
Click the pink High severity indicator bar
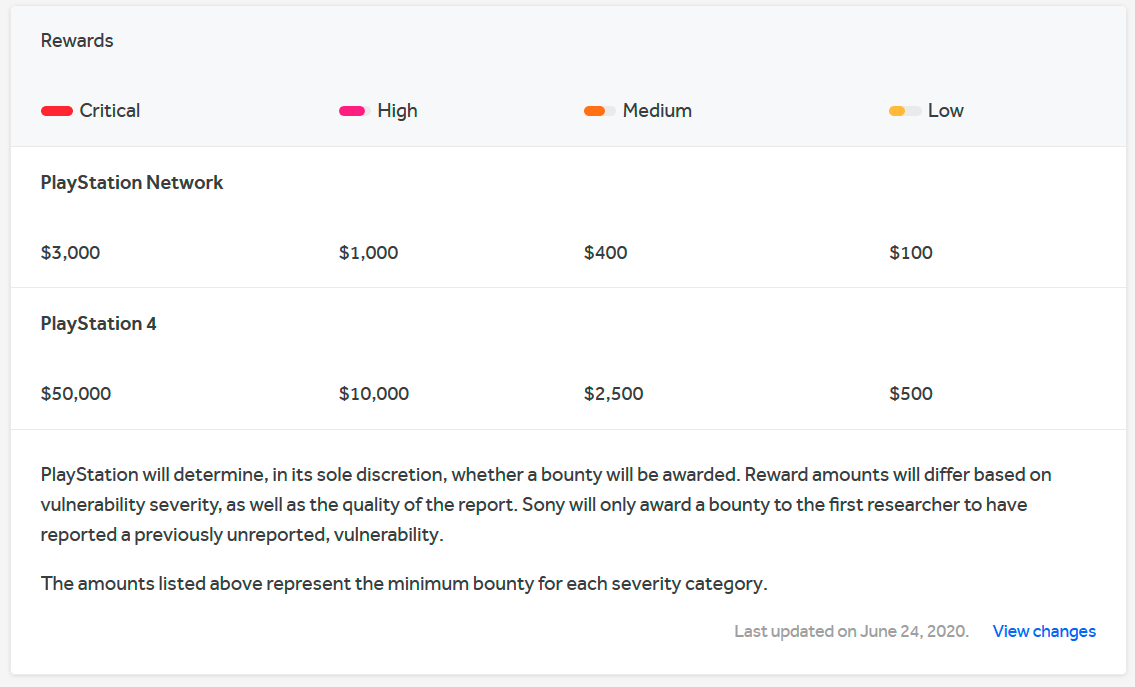[x=354, y=111]
